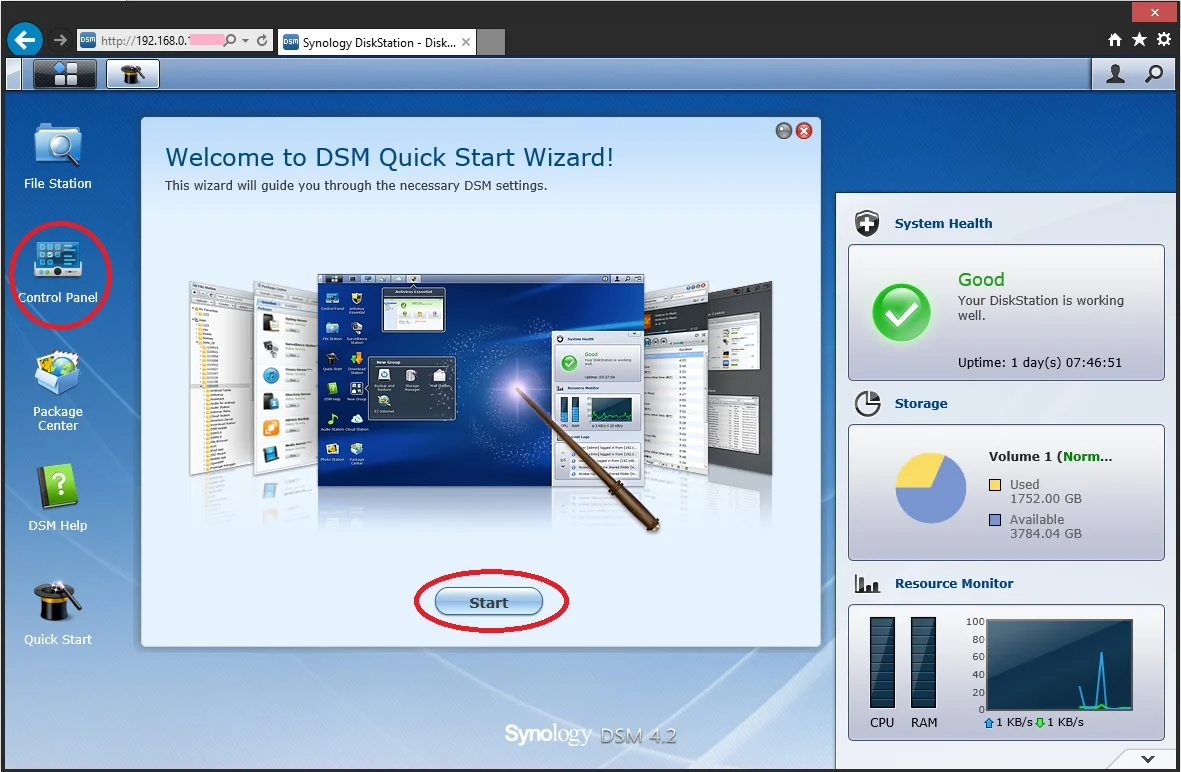This screenshot has width=1181, height=772.
Task: Click the blue Available legend swatch
Action: pos(995,520)
